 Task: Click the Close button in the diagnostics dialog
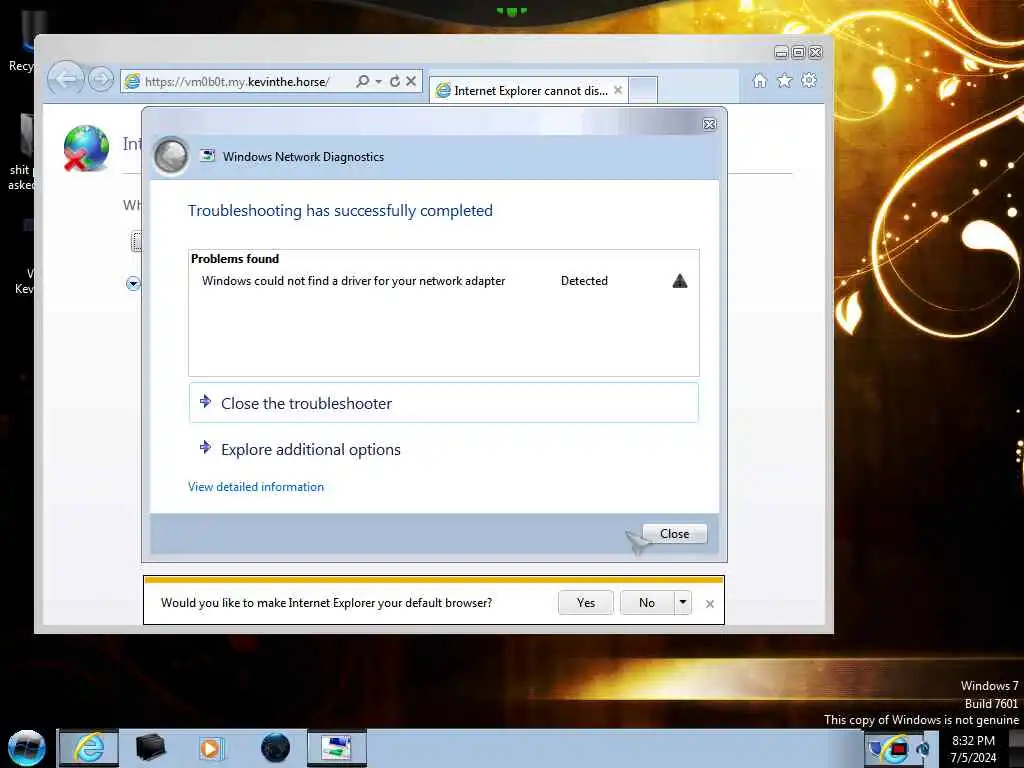(x=675, y=534)
